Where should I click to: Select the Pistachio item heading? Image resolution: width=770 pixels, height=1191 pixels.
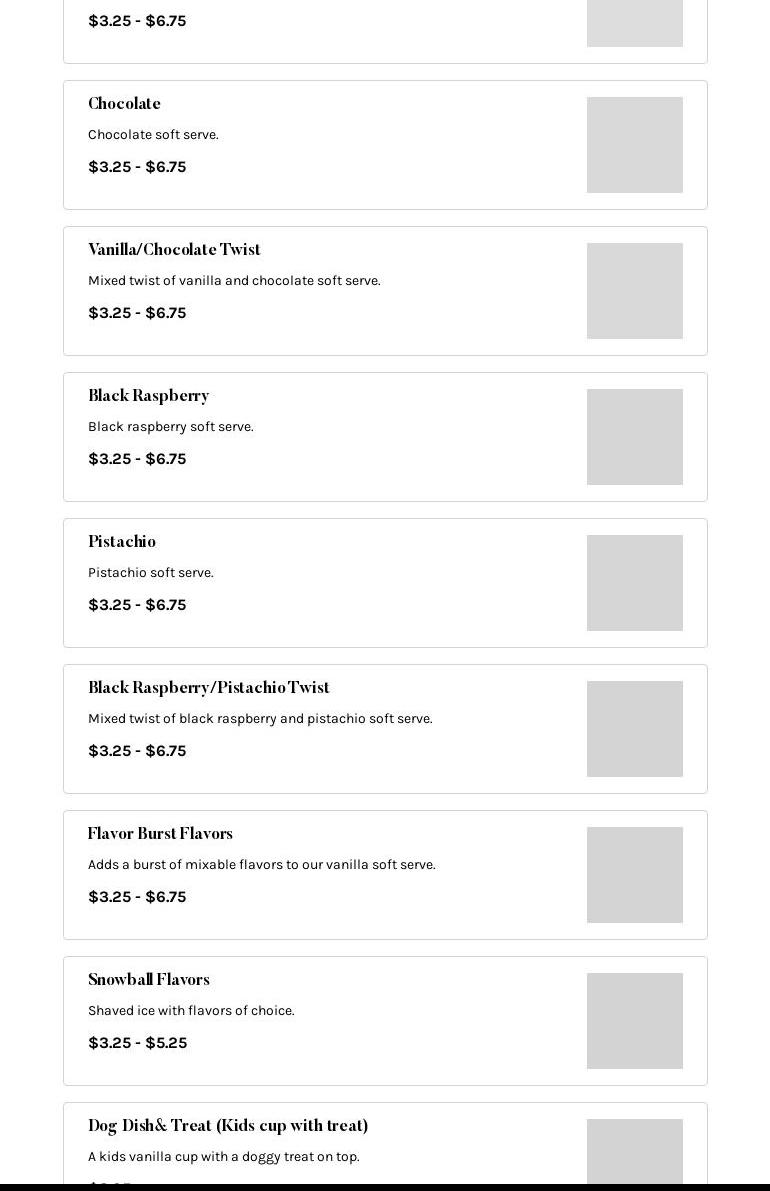pos(121,542)
